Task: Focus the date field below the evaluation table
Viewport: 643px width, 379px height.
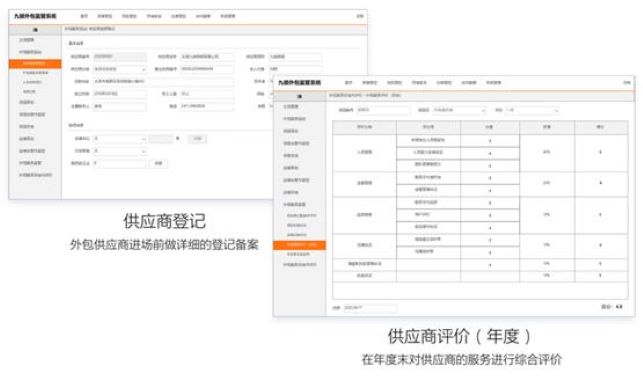Action: click(370, 308)
